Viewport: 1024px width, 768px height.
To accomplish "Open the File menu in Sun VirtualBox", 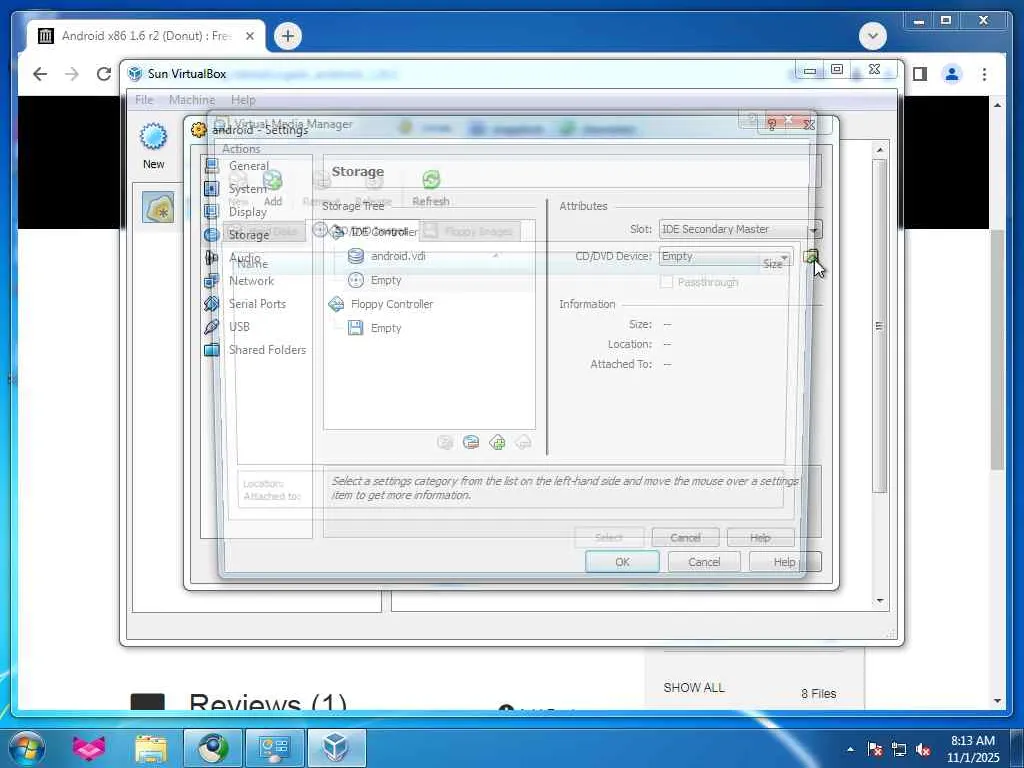I will point(144,100).
